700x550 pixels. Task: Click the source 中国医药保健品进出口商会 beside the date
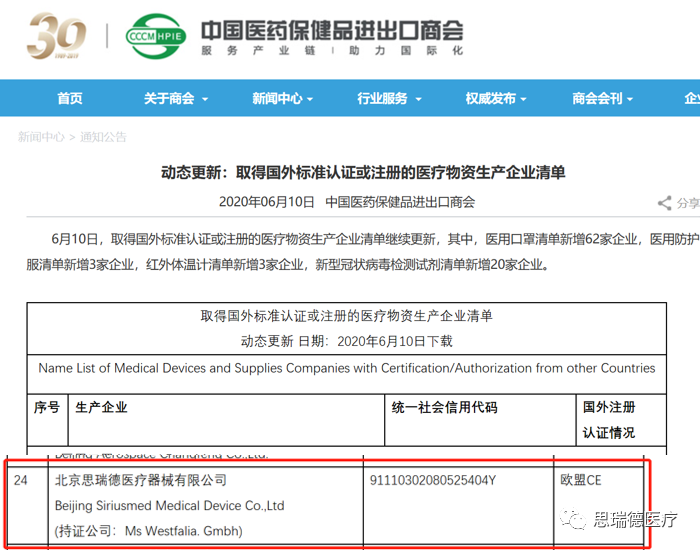pyautogui.click(x=400, y=202)
